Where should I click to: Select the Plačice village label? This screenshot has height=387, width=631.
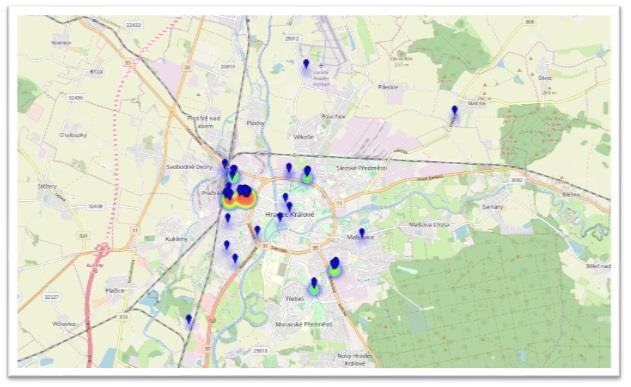pos(115,290)
